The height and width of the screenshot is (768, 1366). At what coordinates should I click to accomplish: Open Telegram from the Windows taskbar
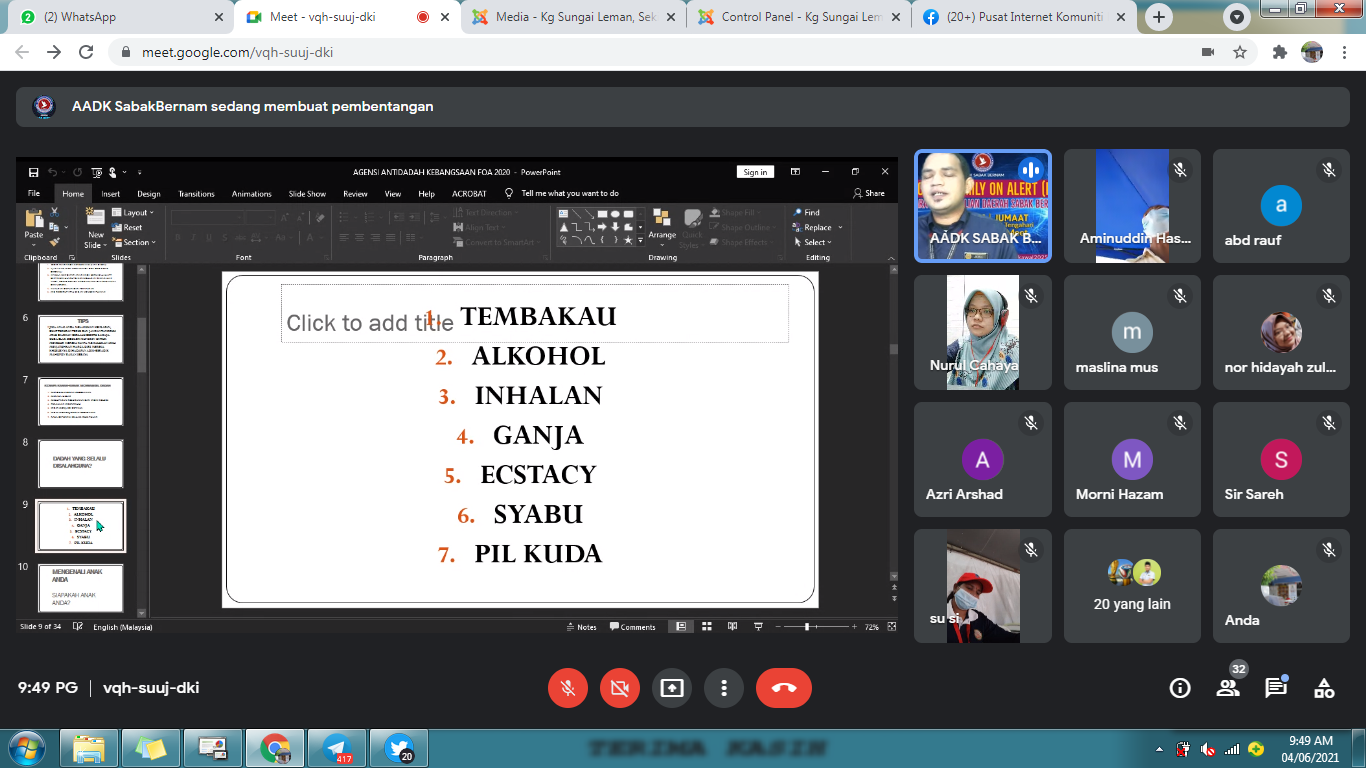(x=336, y=748)
